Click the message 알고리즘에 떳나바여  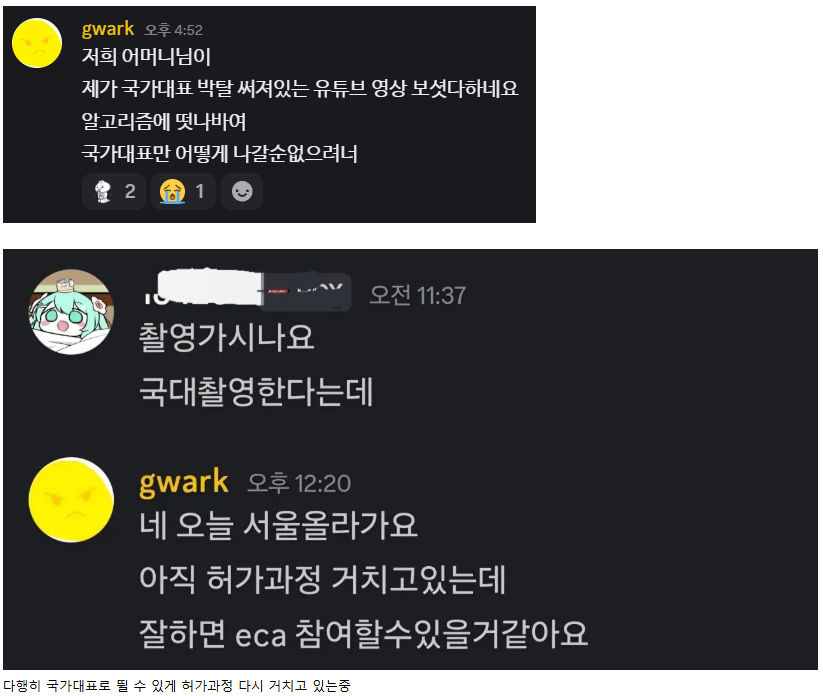[x=164, y=122]
